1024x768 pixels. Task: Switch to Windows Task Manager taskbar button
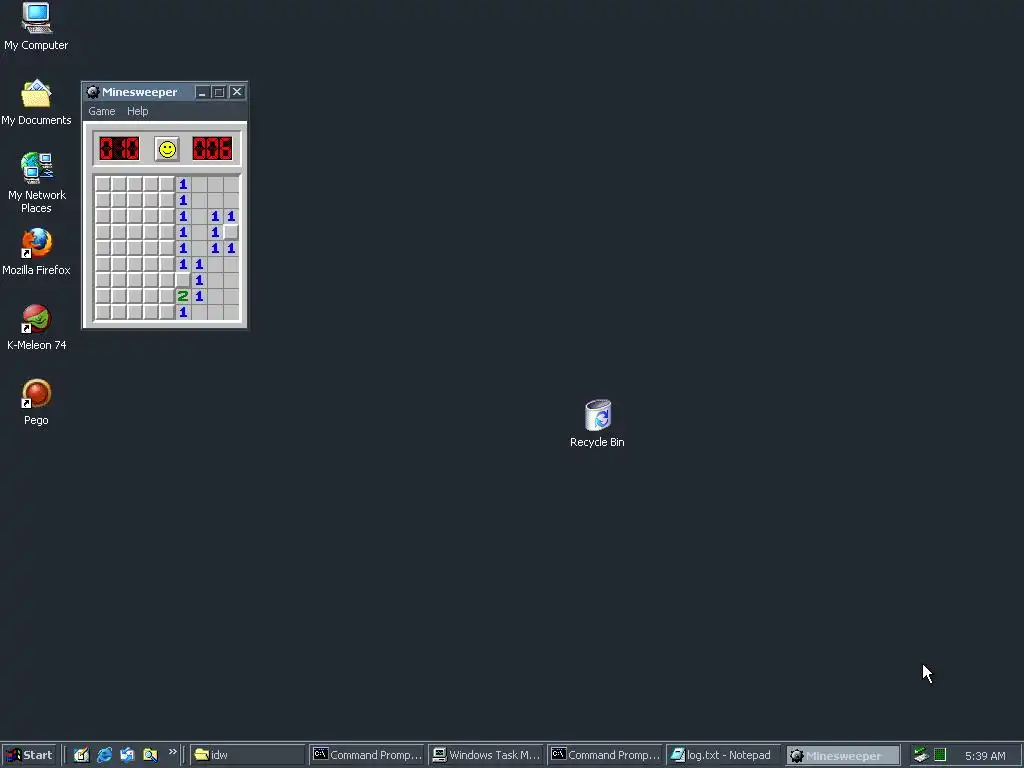(486, 755)
